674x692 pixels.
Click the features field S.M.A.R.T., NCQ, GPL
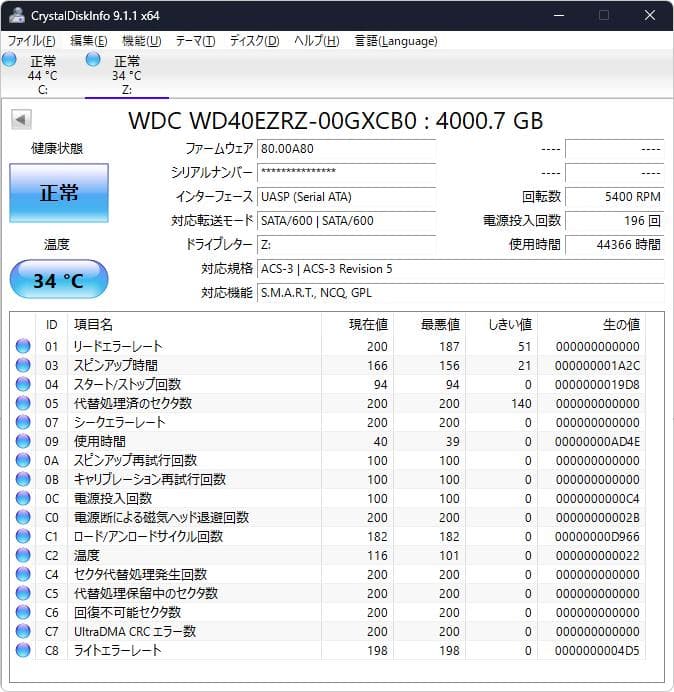tap(460, 293)
